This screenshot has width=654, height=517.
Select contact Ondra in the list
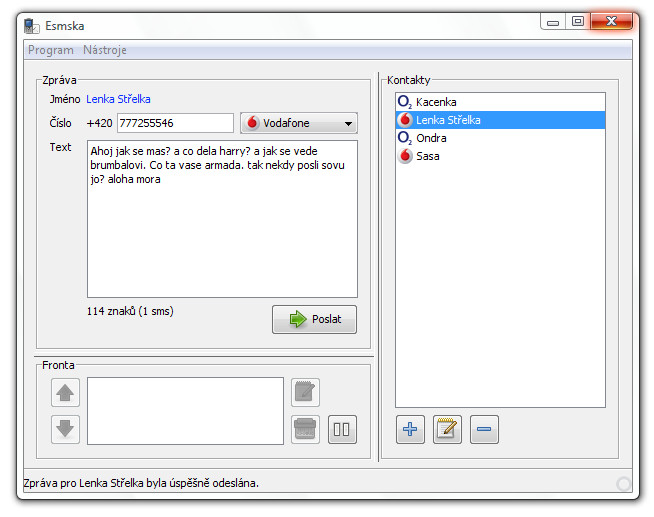coord(500,138)
